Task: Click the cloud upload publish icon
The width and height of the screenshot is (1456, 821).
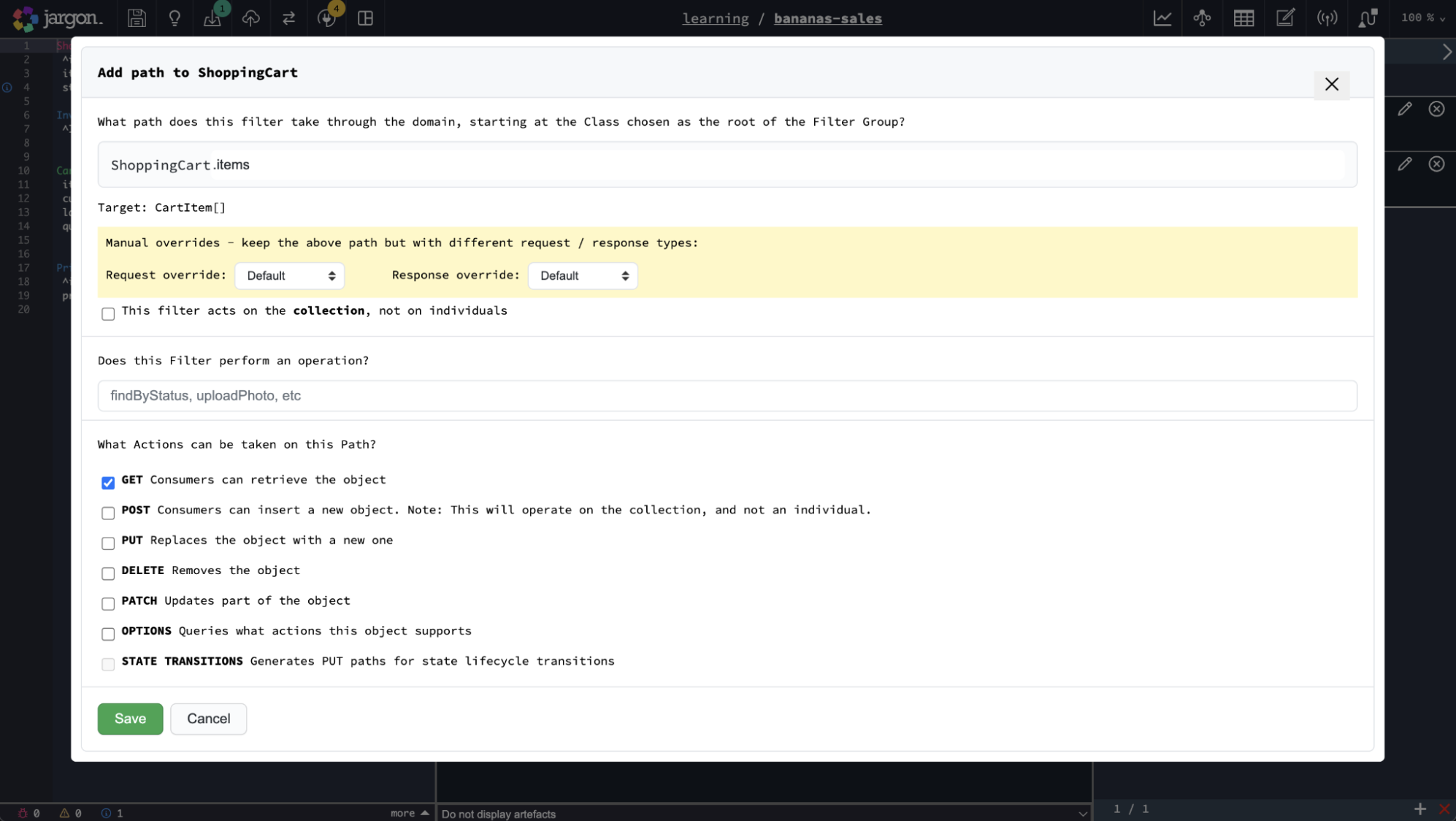Action: (x=250, y=18)
